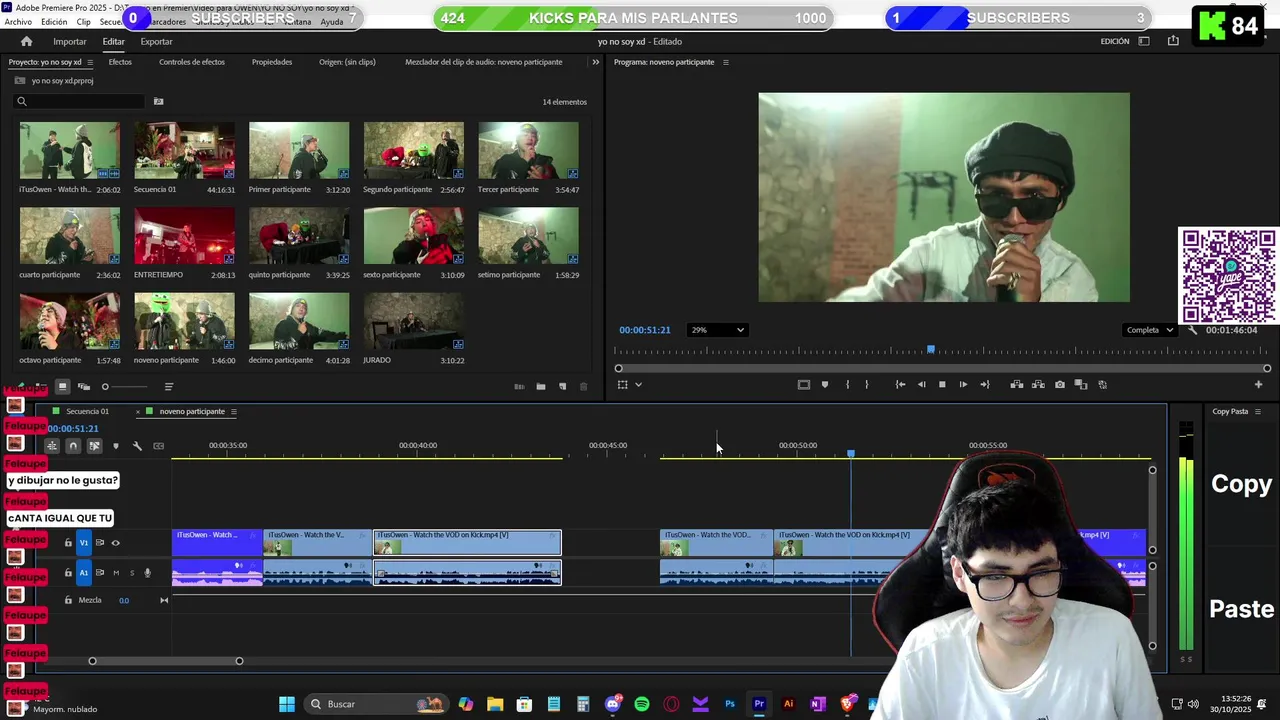The height and width of the screenshot is (720, 1280).
Task: Mark In point in Program monitor
Action: coord(847,384)
